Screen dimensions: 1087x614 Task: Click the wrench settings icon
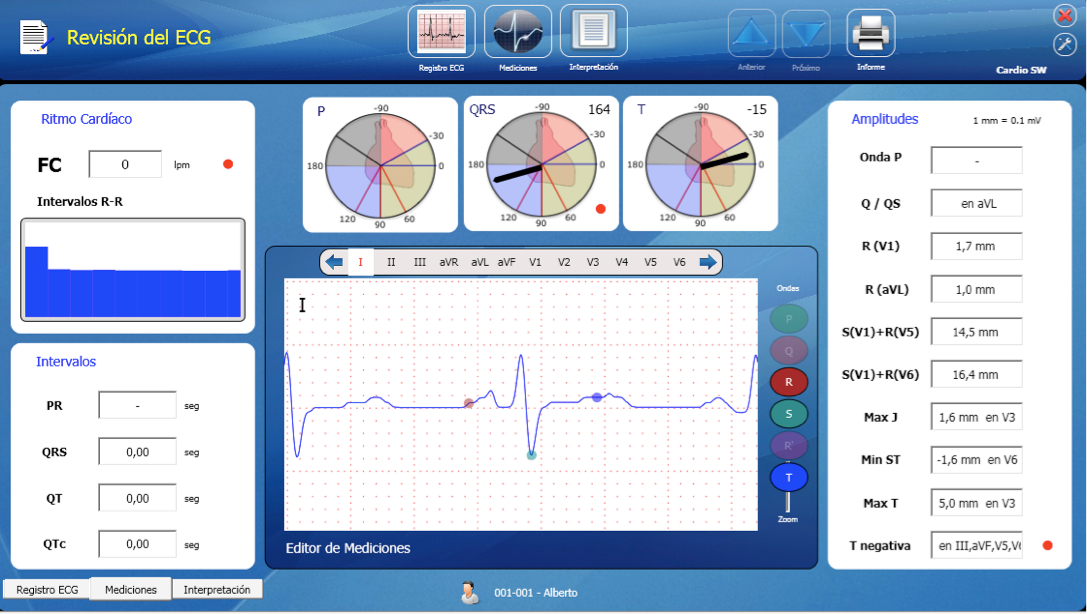click(x=1064, y=44)
